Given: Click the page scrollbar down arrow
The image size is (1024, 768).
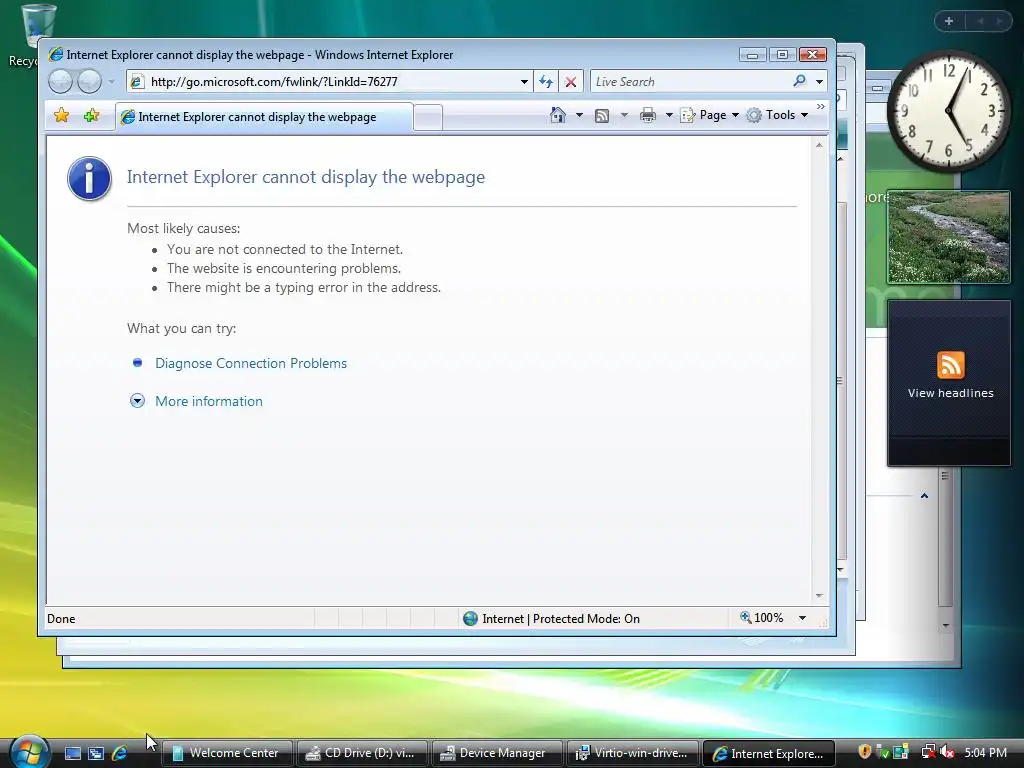Looking at the screenshot, I should 819,596.
